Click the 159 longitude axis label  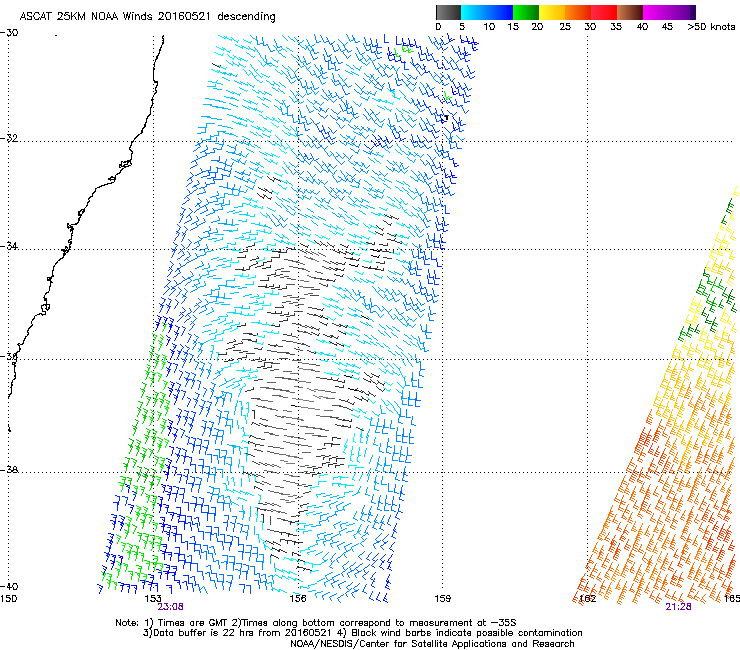[442, 599]
